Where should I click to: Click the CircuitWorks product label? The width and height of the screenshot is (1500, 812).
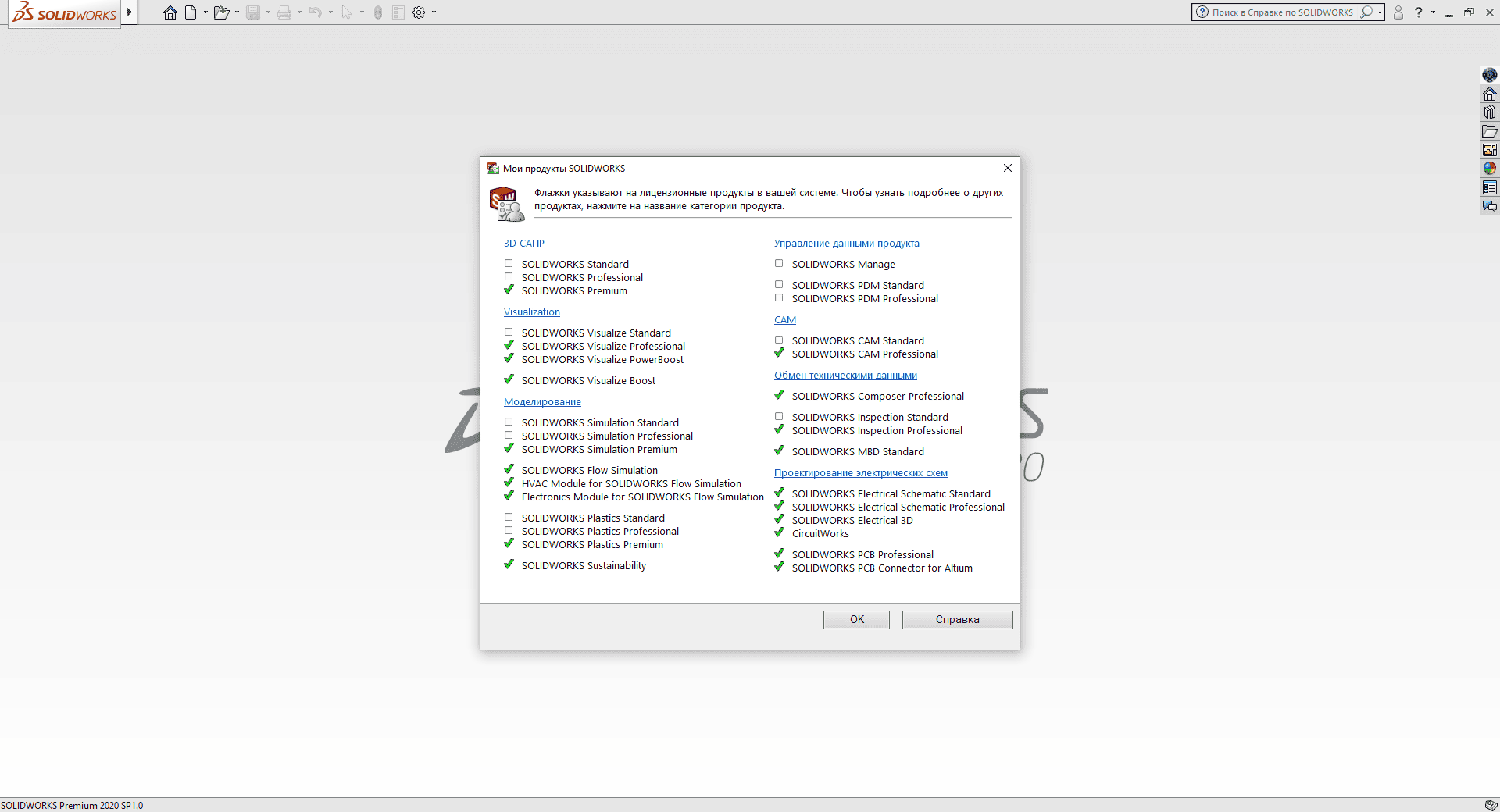click(x=820, y=534)
